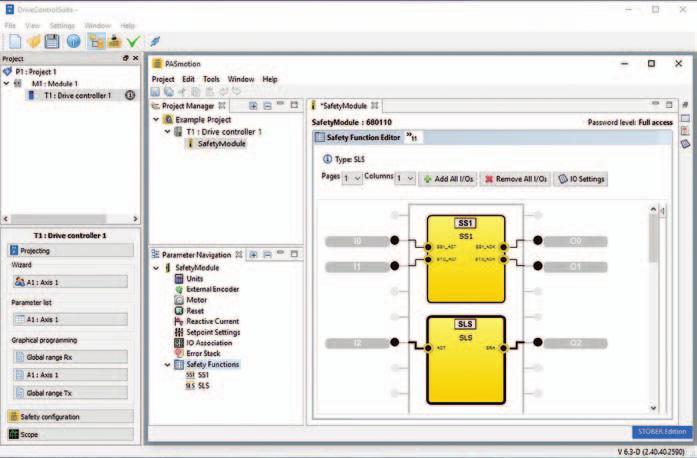Open PASmotion Window menu
Viewport: 697px width, 458px height.
tap(241, 79)
